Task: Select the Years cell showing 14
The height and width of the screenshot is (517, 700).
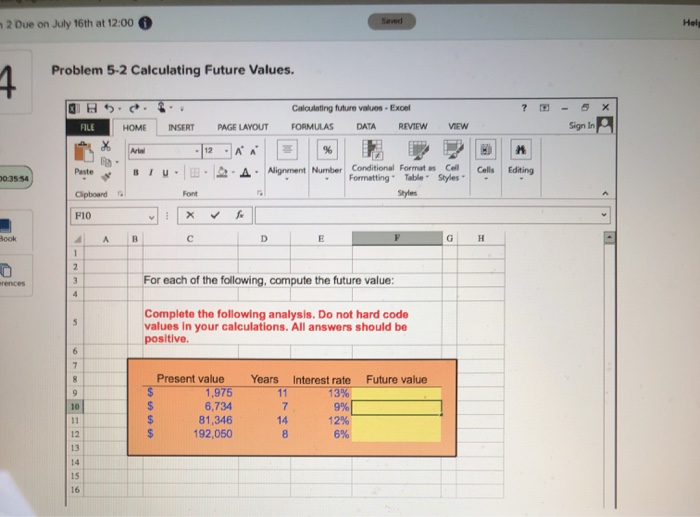Action: click(264, 420)
